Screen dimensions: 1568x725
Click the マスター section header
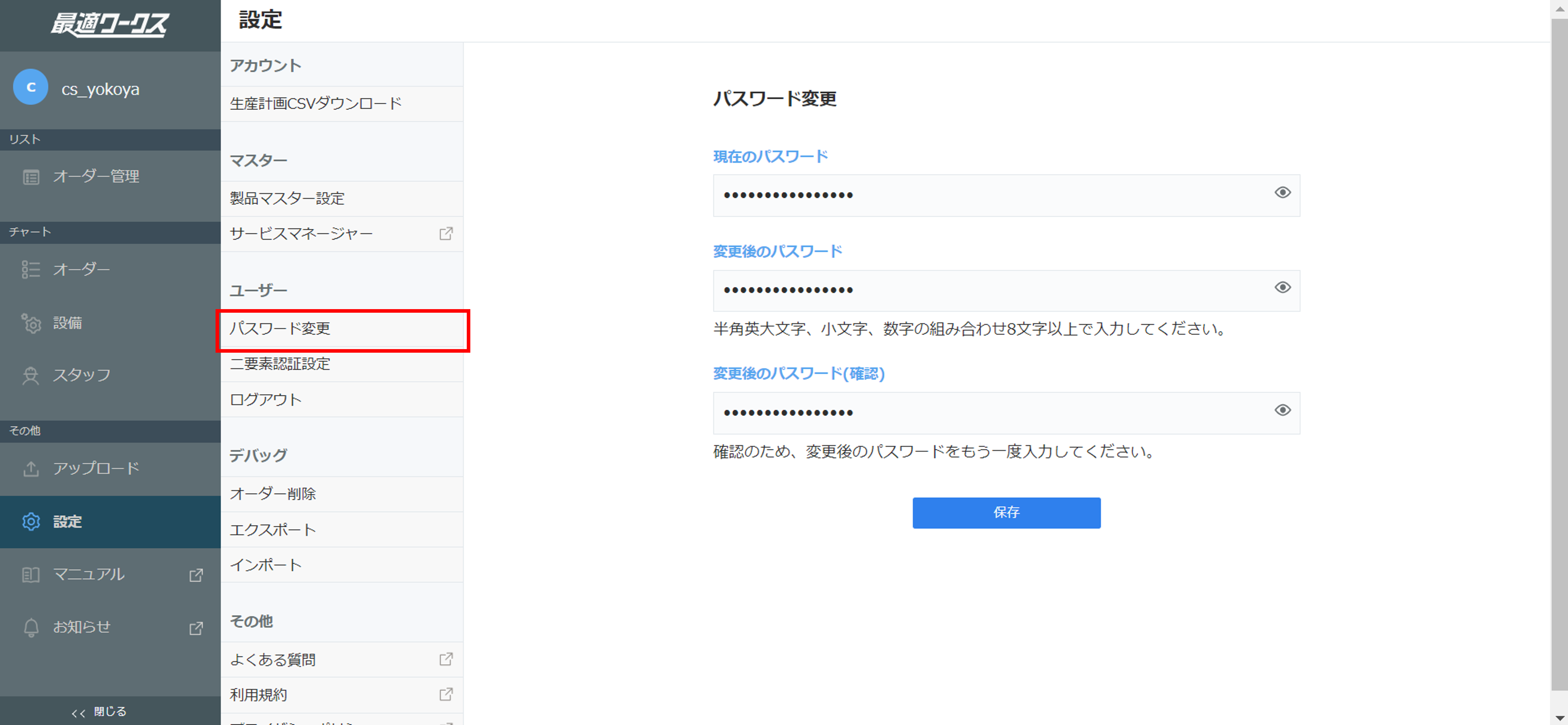[258, 161]
